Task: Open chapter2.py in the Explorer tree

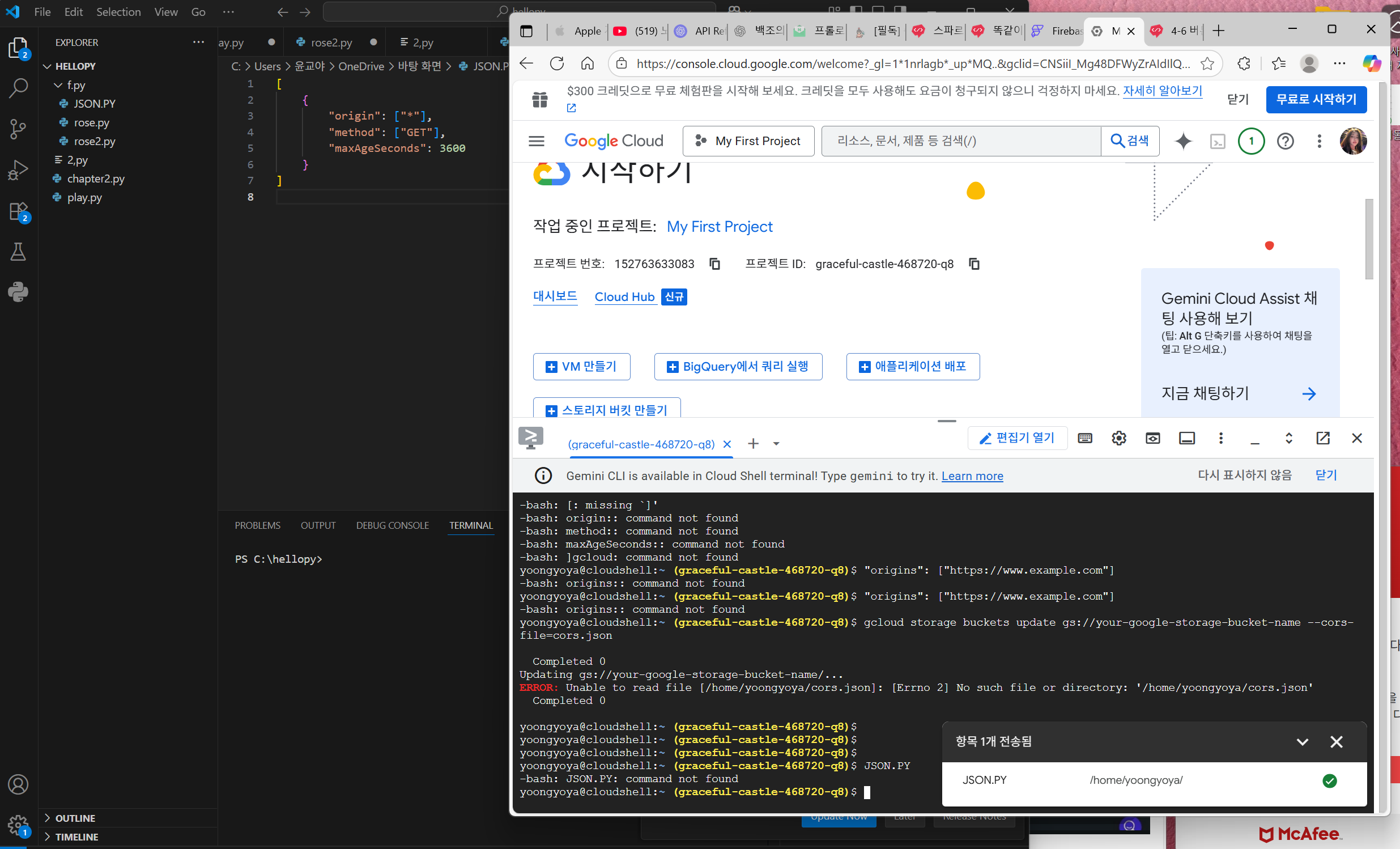Action: [95, 179]
